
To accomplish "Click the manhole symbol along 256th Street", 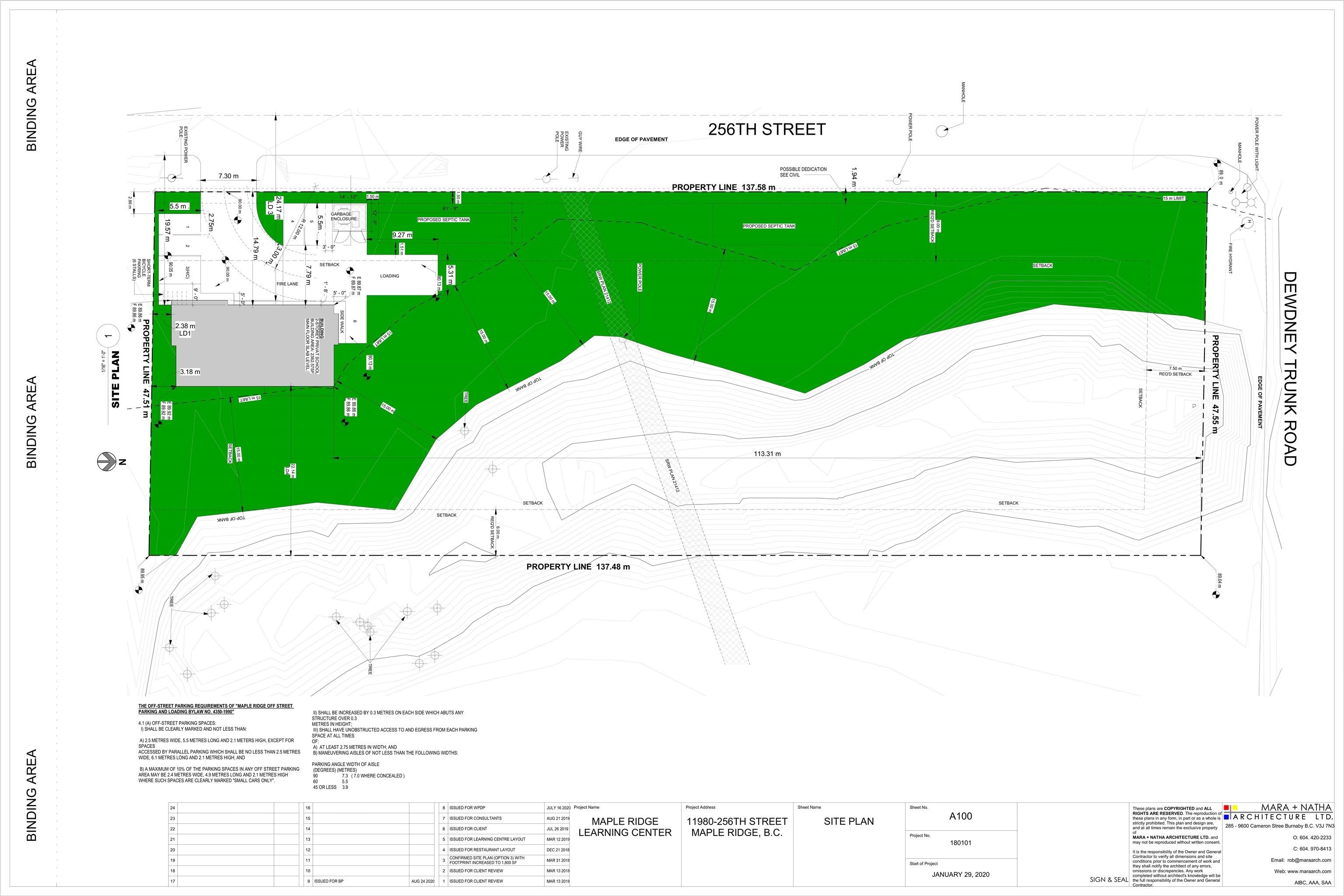I will (942, 131).
